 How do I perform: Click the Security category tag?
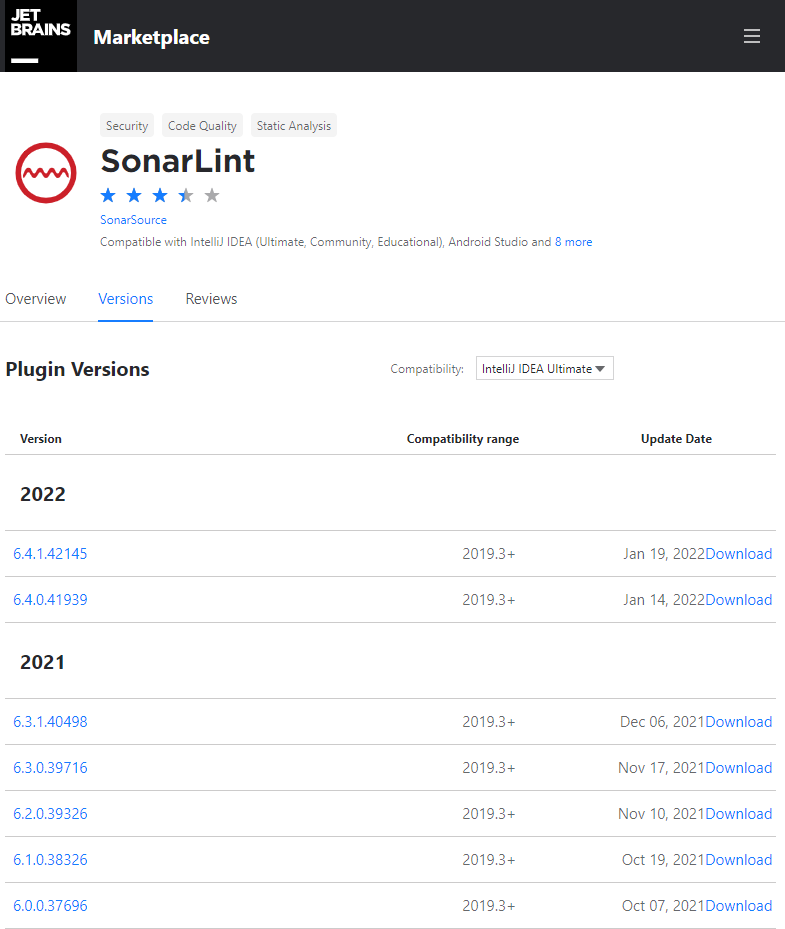pos(127,125)
